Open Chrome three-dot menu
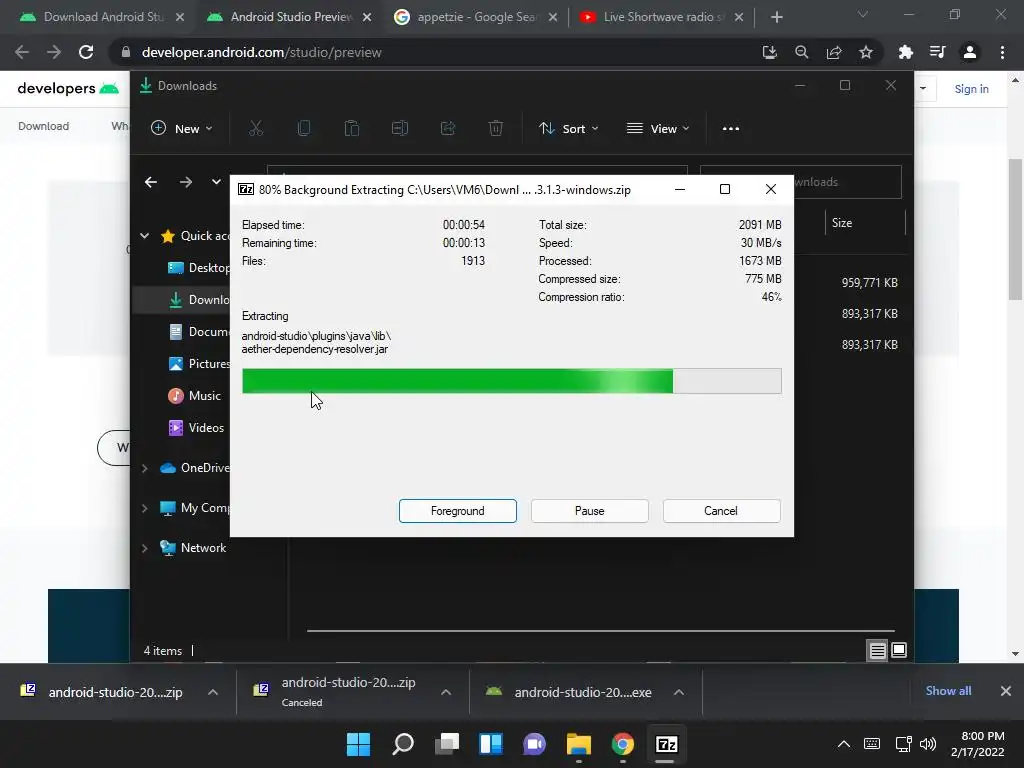The height and width of the screenshot is (768, 1024). click(1002, 52)
